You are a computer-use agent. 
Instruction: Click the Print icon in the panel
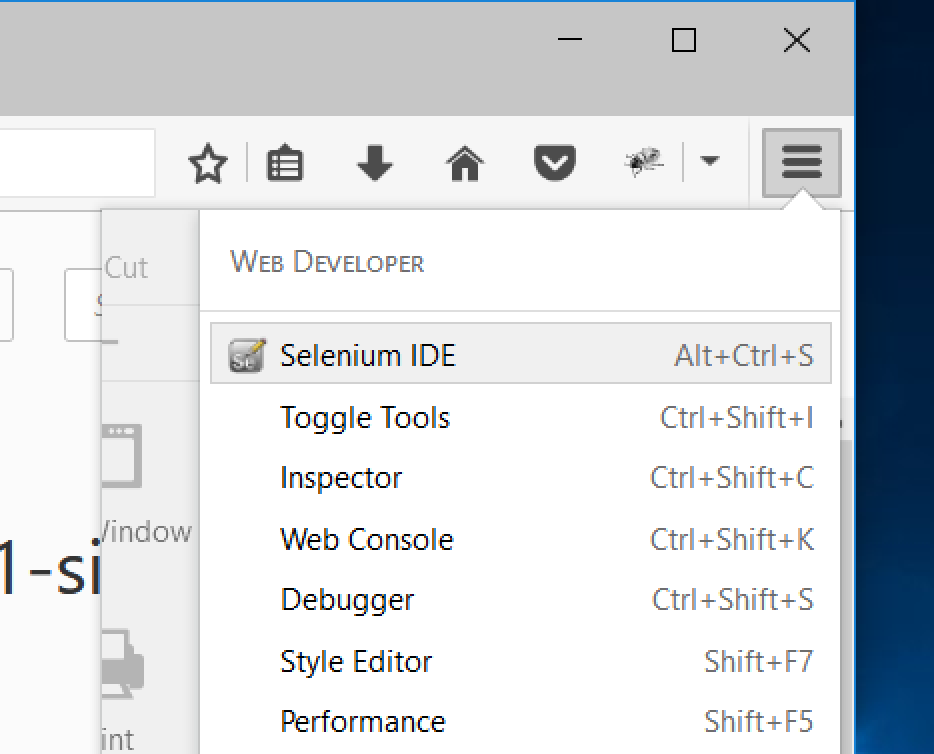click(x=123, y=664)
